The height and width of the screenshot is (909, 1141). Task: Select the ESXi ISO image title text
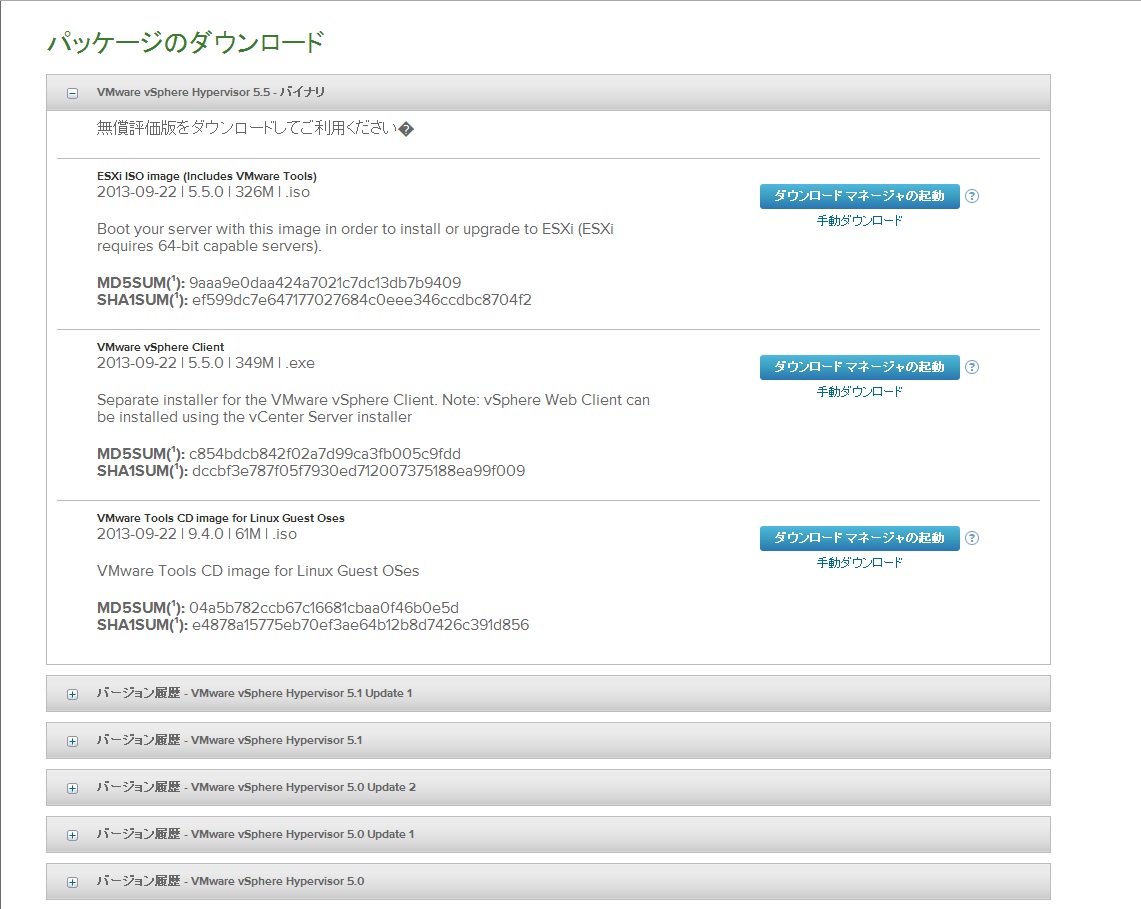click(207, 176)
